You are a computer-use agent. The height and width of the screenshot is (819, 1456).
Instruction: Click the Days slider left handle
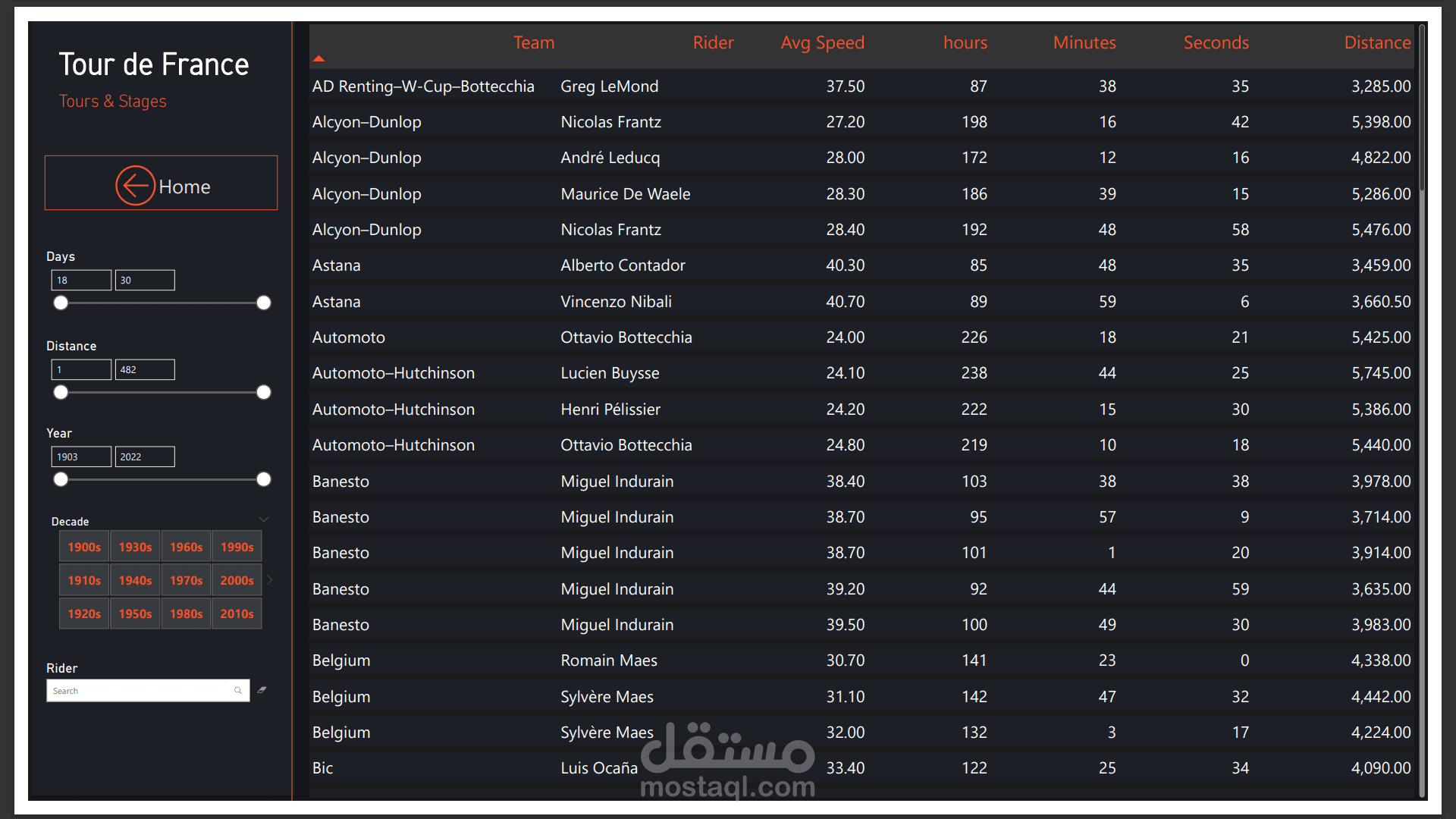61,303
